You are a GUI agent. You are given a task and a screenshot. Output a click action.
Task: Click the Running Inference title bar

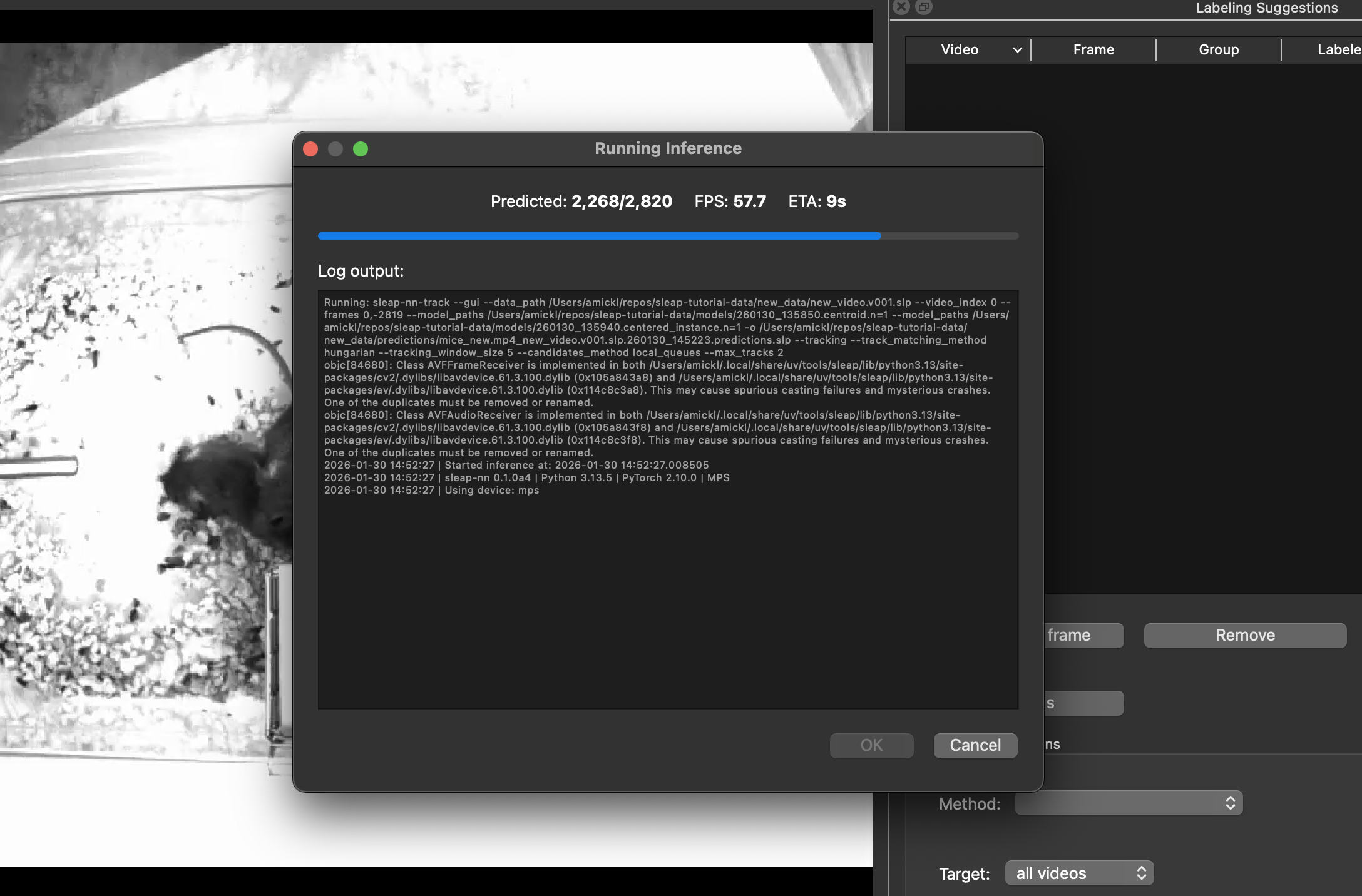click(x=668, y=148)
